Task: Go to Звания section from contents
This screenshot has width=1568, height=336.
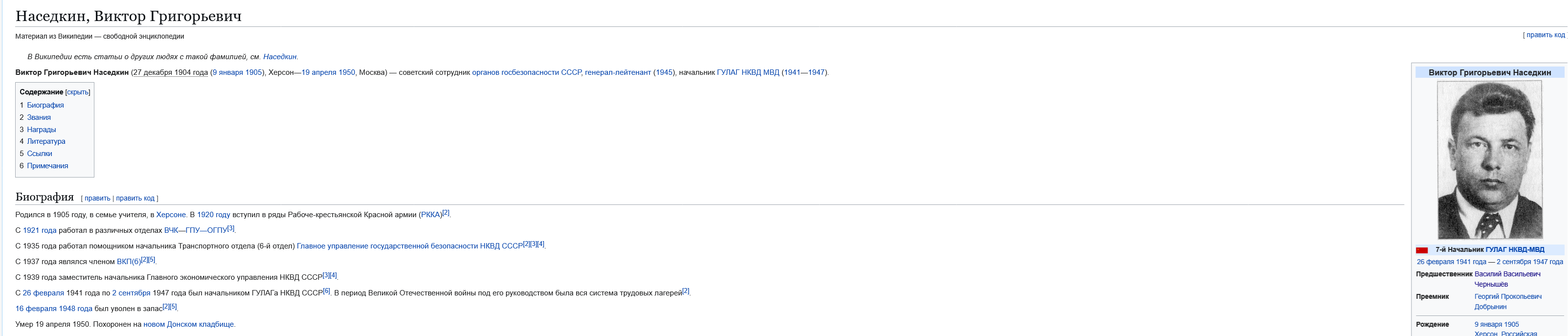Action: click(x=39, y=117)
